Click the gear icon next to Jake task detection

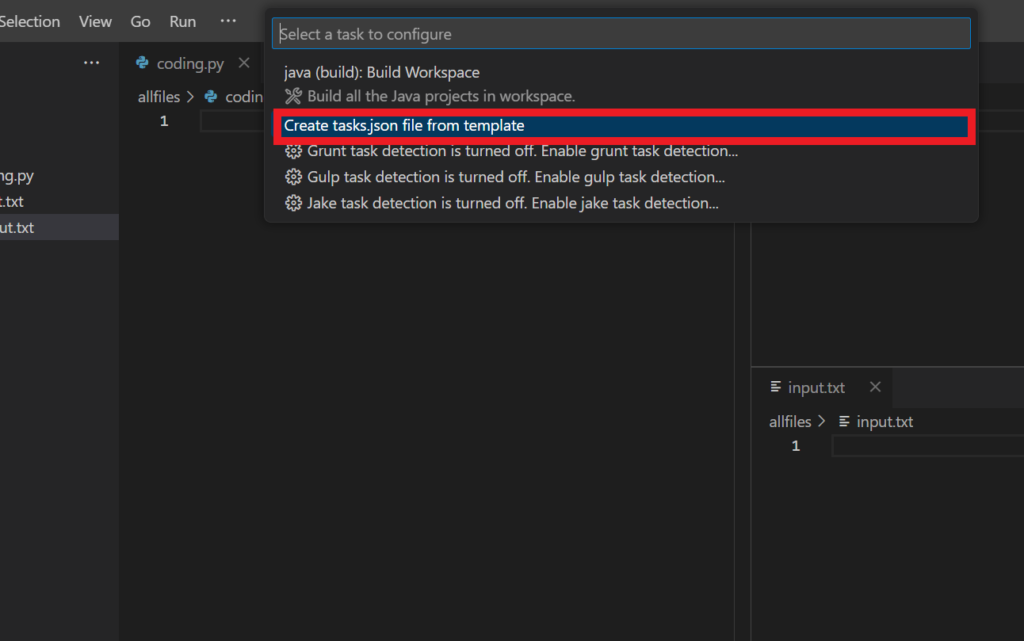pyautogui.click(x=293, y=203)
